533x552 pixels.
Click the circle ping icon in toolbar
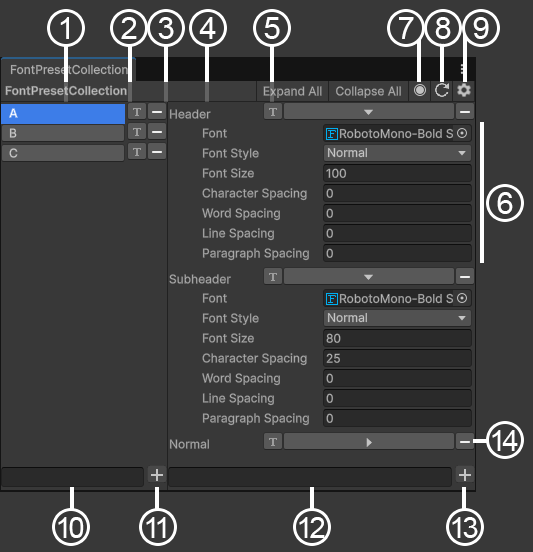click(x=420, y=91)
